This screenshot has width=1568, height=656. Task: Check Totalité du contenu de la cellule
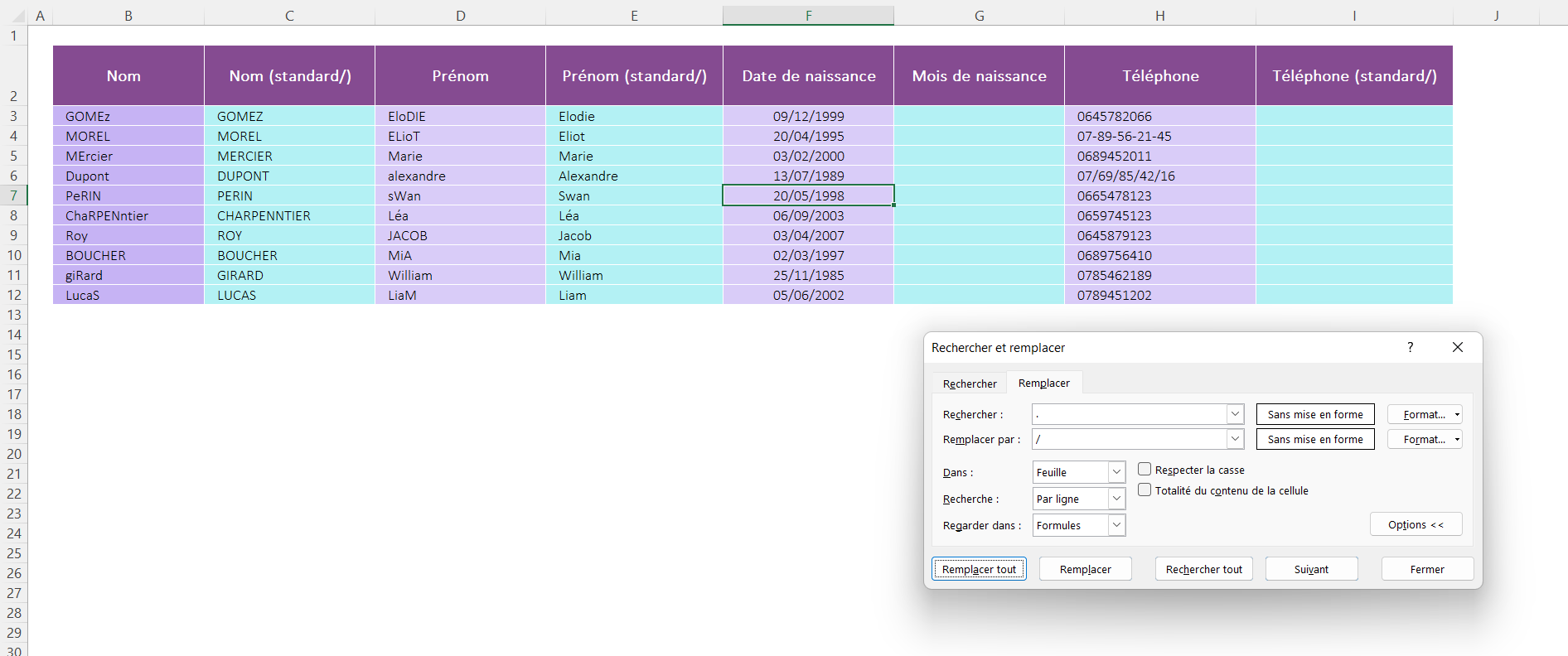1145,490
